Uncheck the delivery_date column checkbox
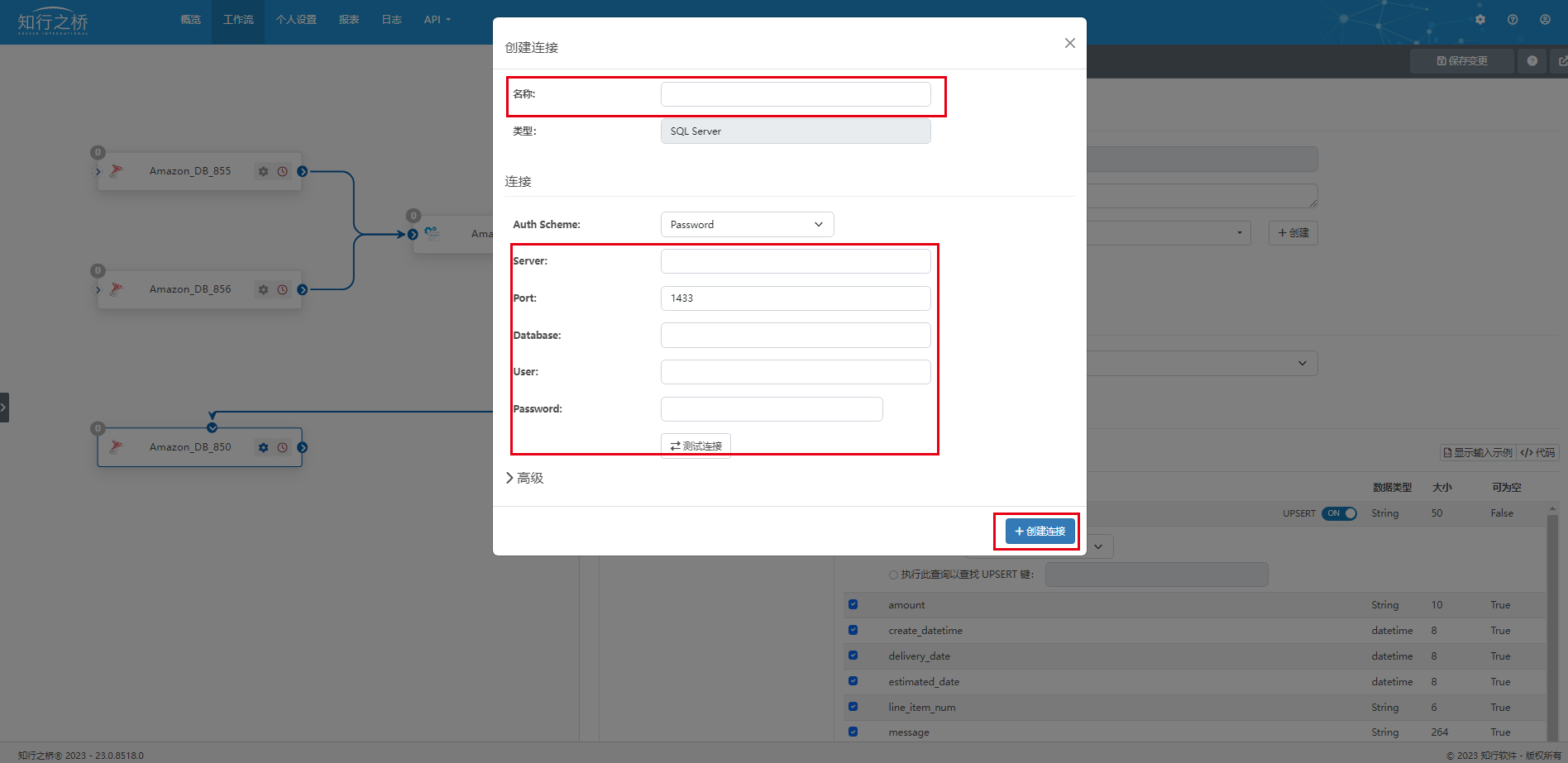Viewport: 1568px width, 763px height. click(x=853, y=656)
